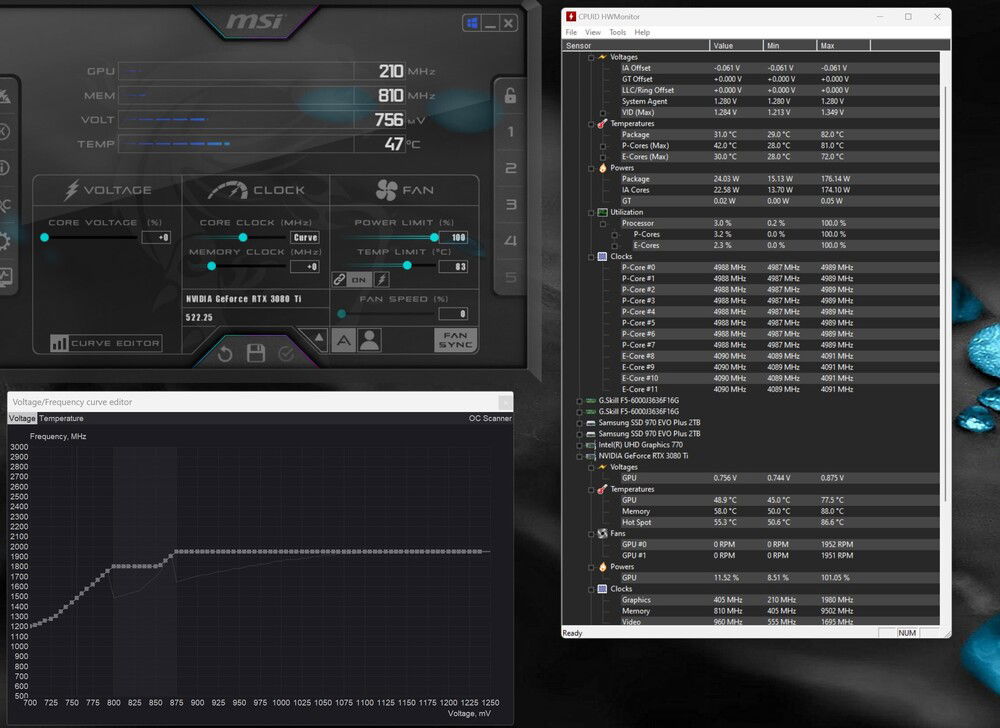The image size is (1000, 728).
Task: Click the NVIDIA GeForce RTX 3080 Ti card icon
Action: click(591, 456)
